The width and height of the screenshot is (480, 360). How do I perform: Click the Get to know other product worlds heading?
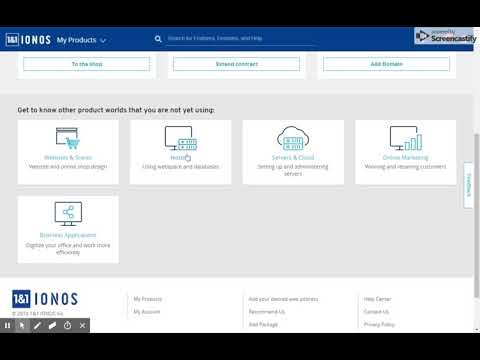point(116,110)
